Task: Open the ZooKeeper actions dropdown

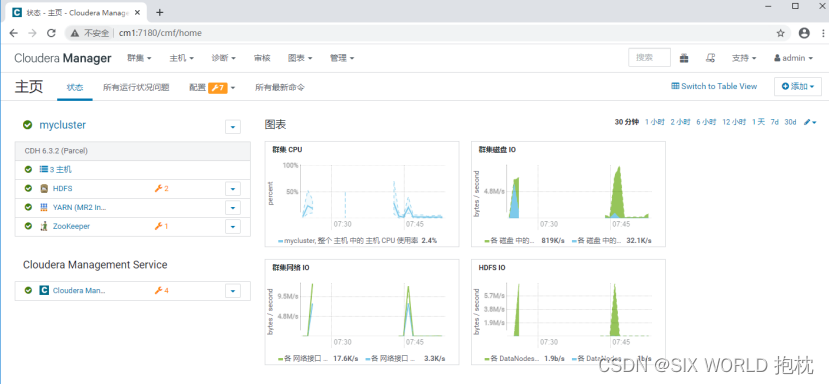Action: tap(233, 227)
